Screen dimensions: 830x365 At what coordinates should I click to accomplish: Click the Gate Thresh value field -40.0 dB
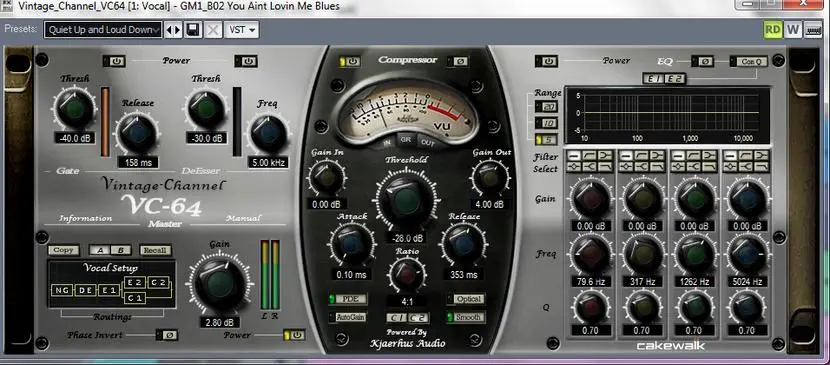click(75, 138)
